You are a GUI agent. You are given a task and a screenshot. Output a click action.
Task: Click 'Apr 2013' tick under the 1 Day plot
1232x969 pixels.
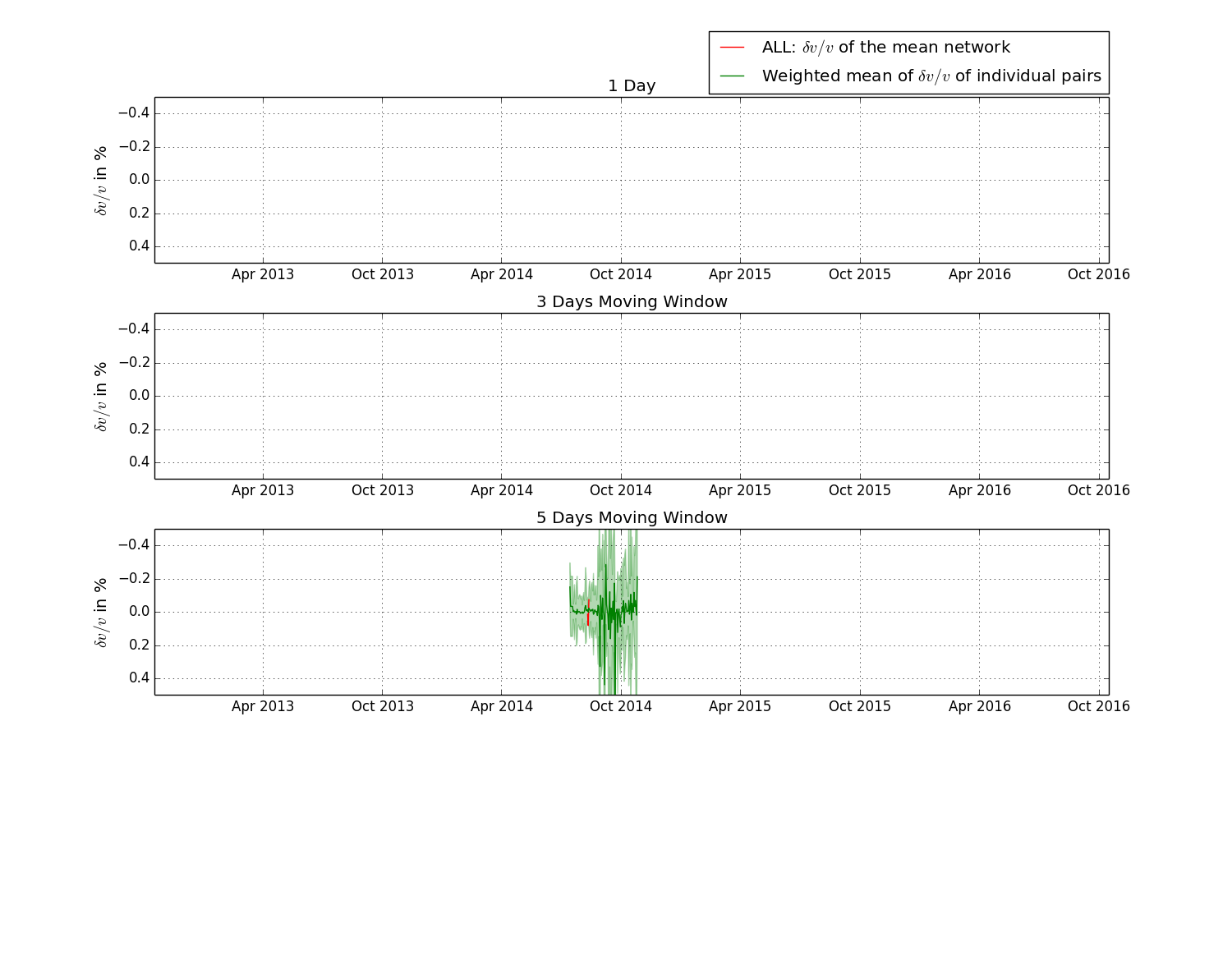click(262, 274)
